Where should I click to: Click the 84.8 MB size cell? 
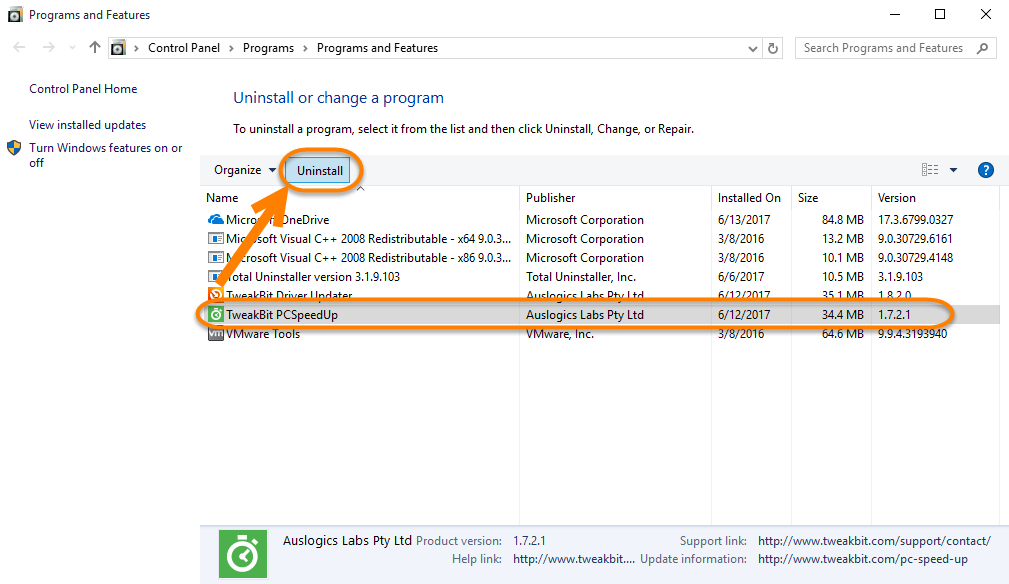[842, 220]
